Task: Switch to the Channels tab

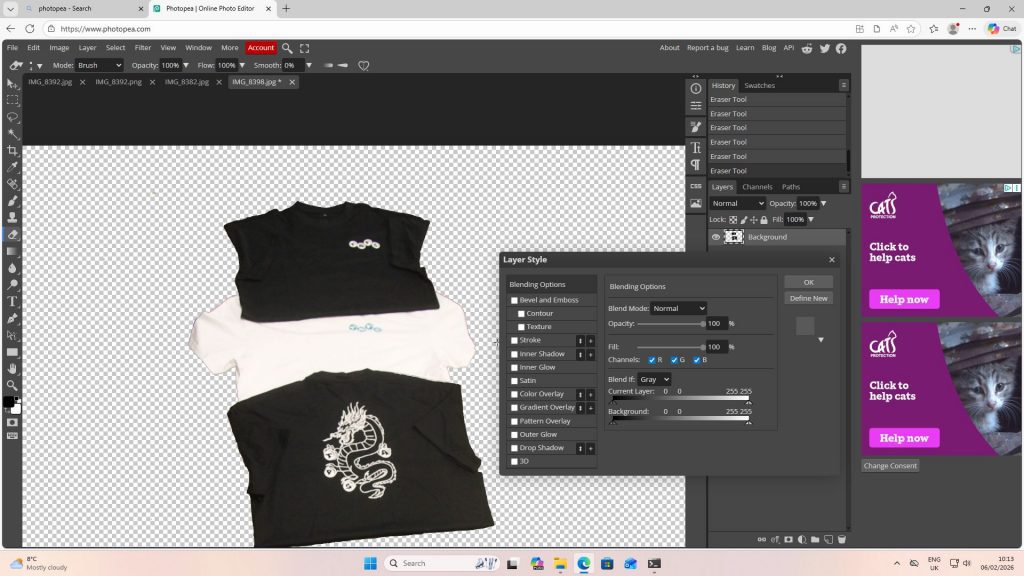Action: click(757, 187)
